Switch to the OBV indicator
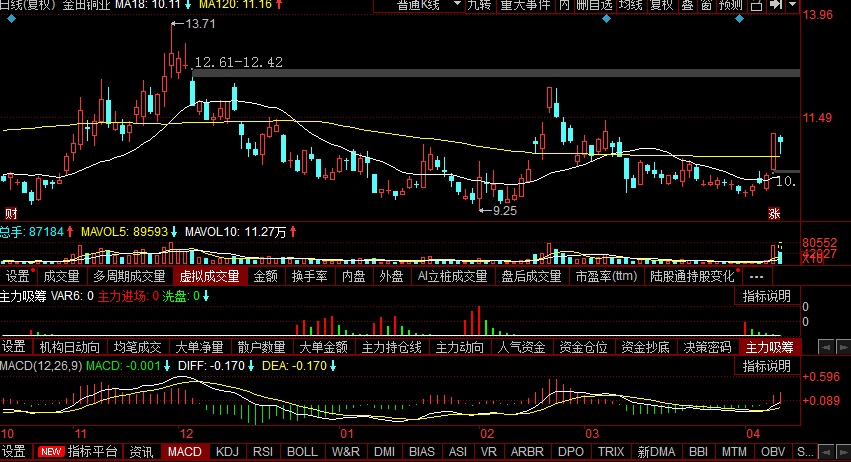The image size is (851, 462). point(773,452)
